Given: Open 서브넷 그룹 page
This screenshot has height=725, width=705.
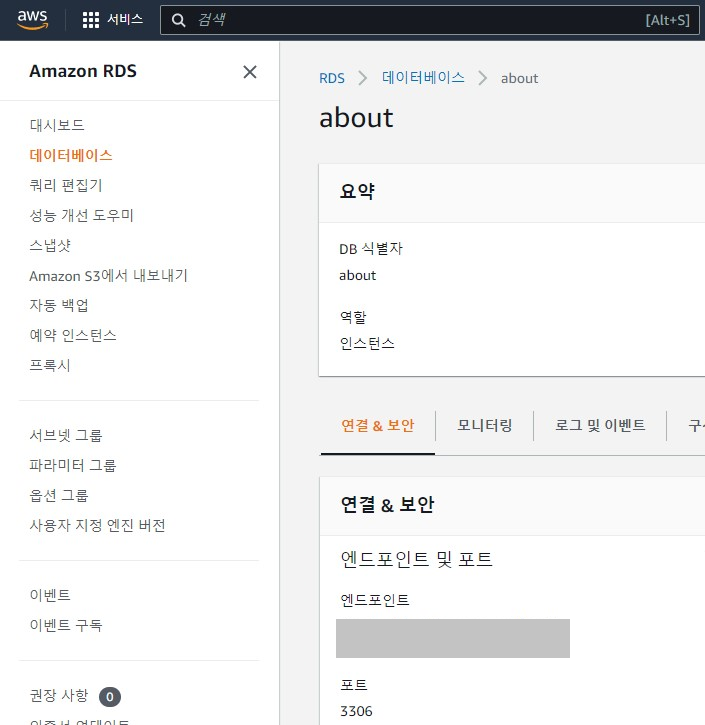Looking at the screenshot, I should click(x=66, y=435).
